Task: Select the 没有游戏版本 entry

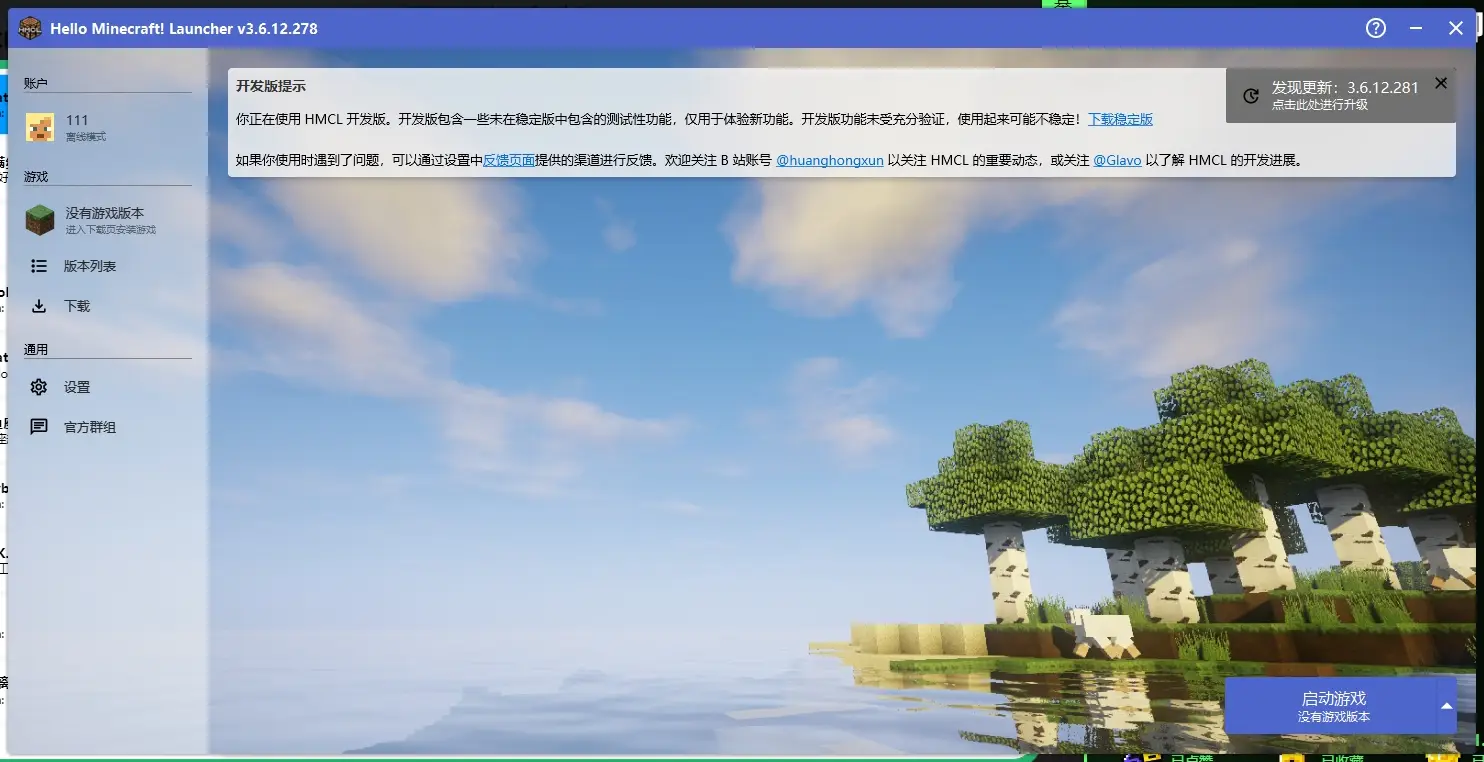Action: coord(108,220)
